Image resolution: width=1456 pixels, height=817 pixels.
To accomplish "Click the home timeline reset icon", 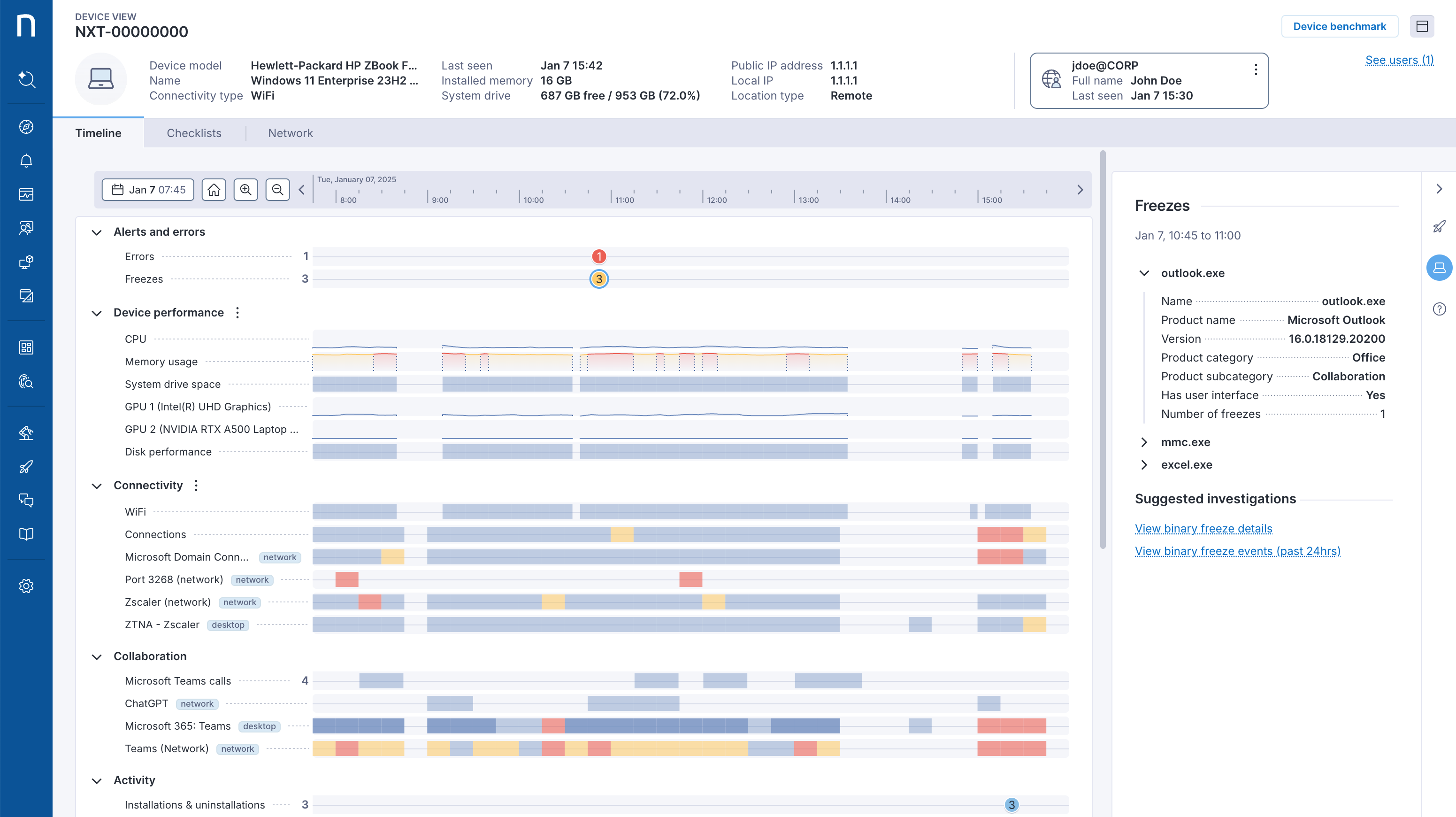I will (x=214, y=190).
